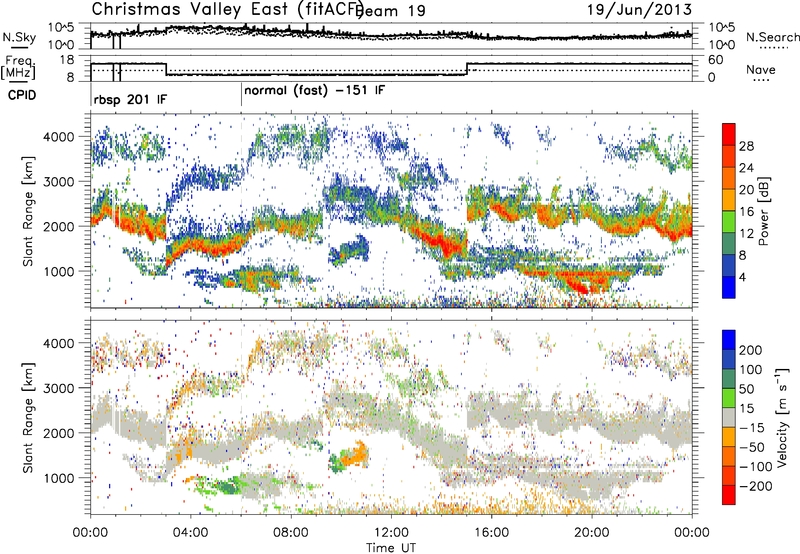Pick the light green 12-16 dB power swatch

(x=729, y=222)
